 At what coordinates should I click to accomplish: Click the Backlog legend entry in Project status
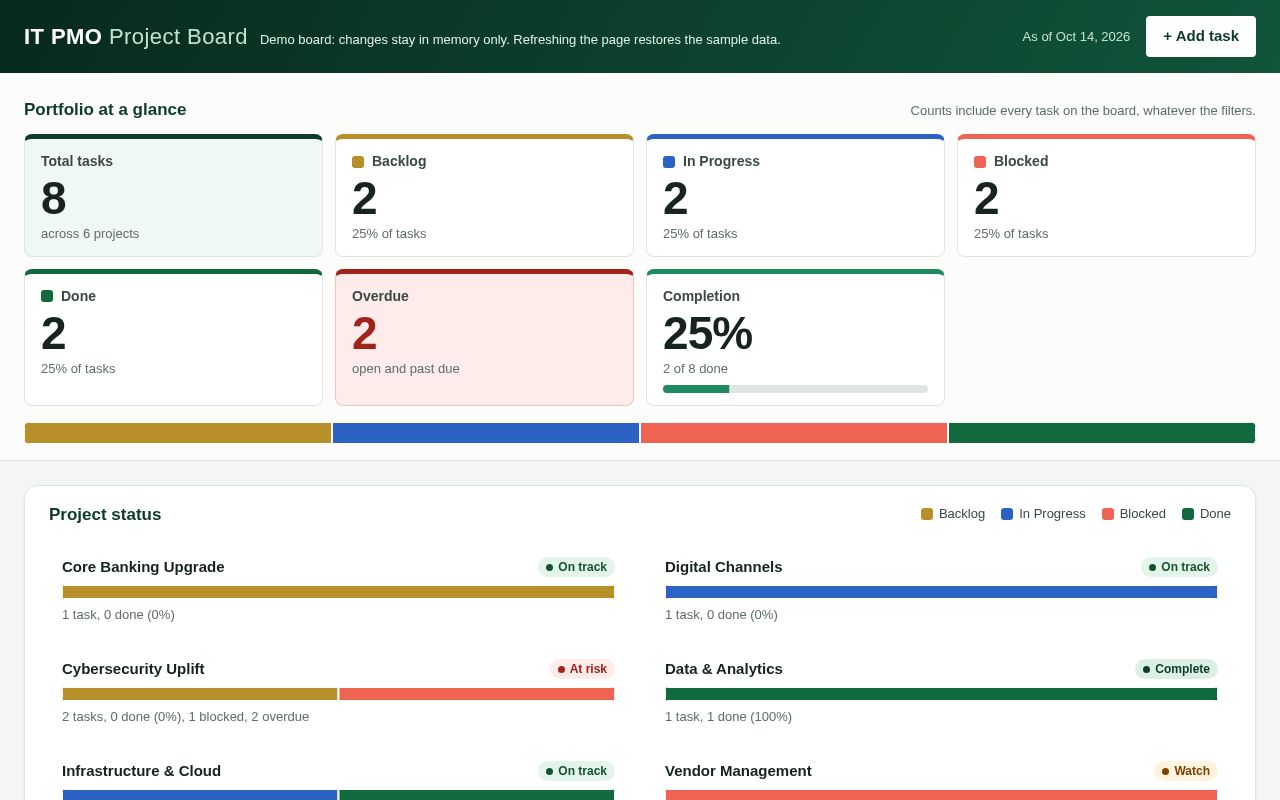[953, 514]
